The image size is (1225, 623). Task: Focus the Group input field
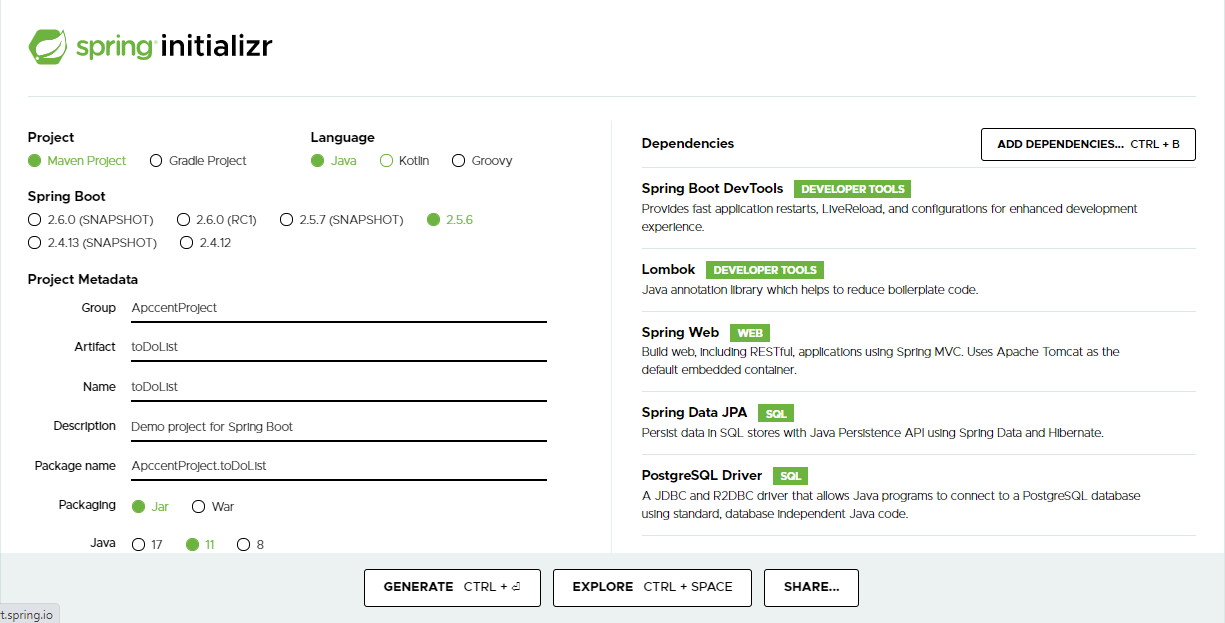pos(338,308)
